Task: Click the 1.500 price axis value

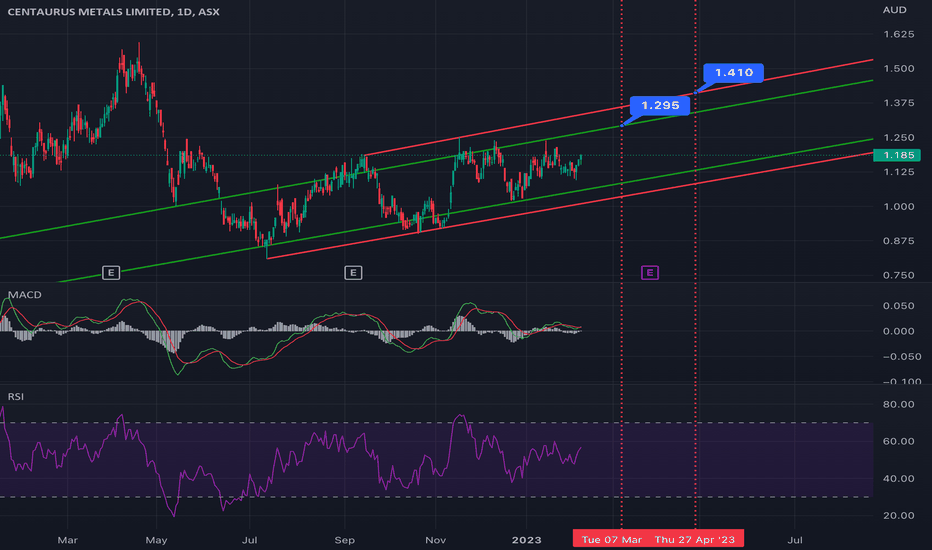Action: pos(899,69)
